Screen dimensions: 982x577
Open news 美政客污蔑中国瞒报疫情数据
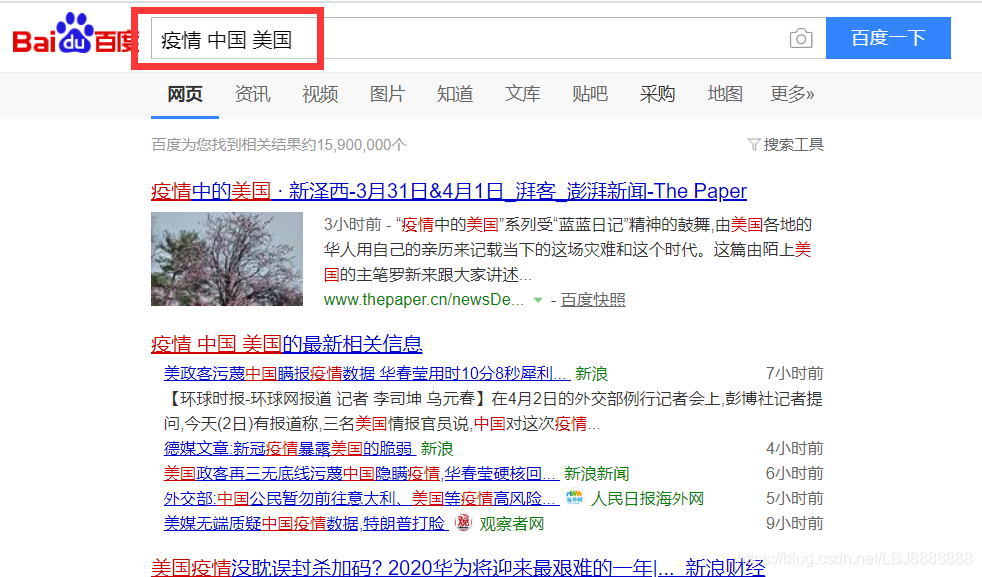pyautogui.click(x=367, y=374)
